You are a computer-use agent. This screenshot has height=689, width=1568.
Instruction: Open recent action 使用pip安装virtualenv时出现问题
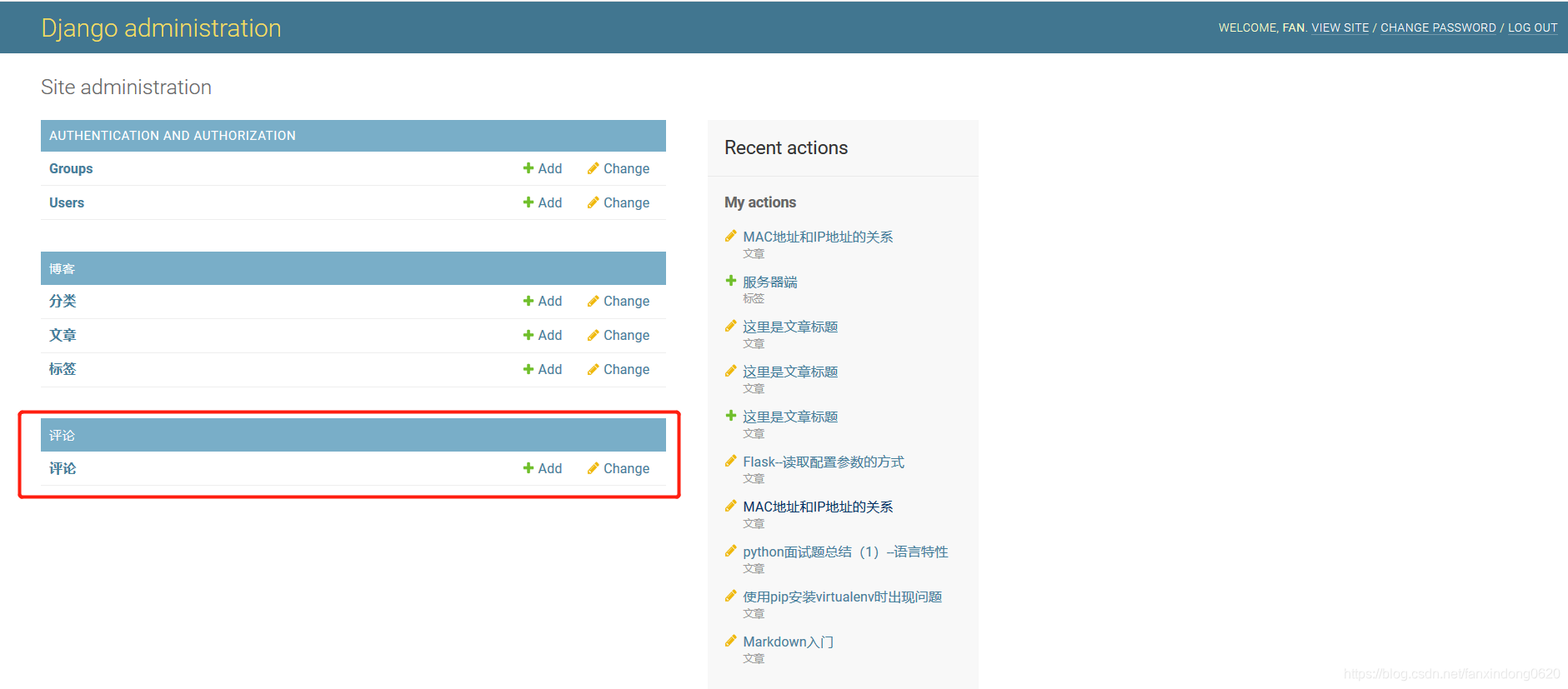tap(843, 597)
